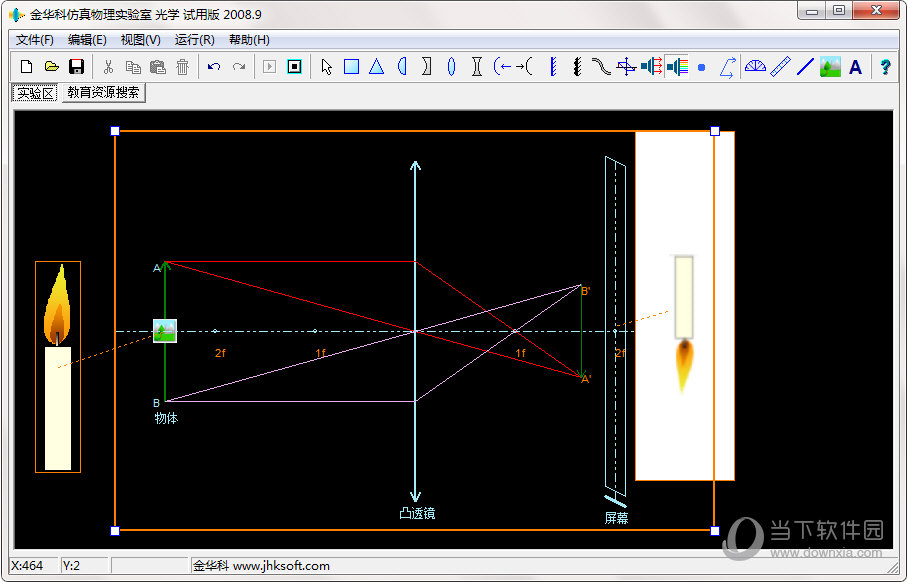Run the simulation with play icon
Image resolution: width=907 pixels, height=582 pixels.
pyautogui.click(x=270, y=67)
